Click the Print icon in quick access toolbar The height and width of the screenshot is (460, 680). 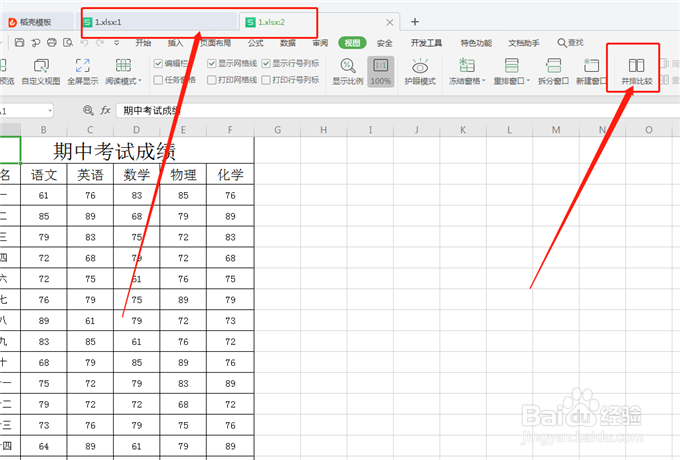52,42
